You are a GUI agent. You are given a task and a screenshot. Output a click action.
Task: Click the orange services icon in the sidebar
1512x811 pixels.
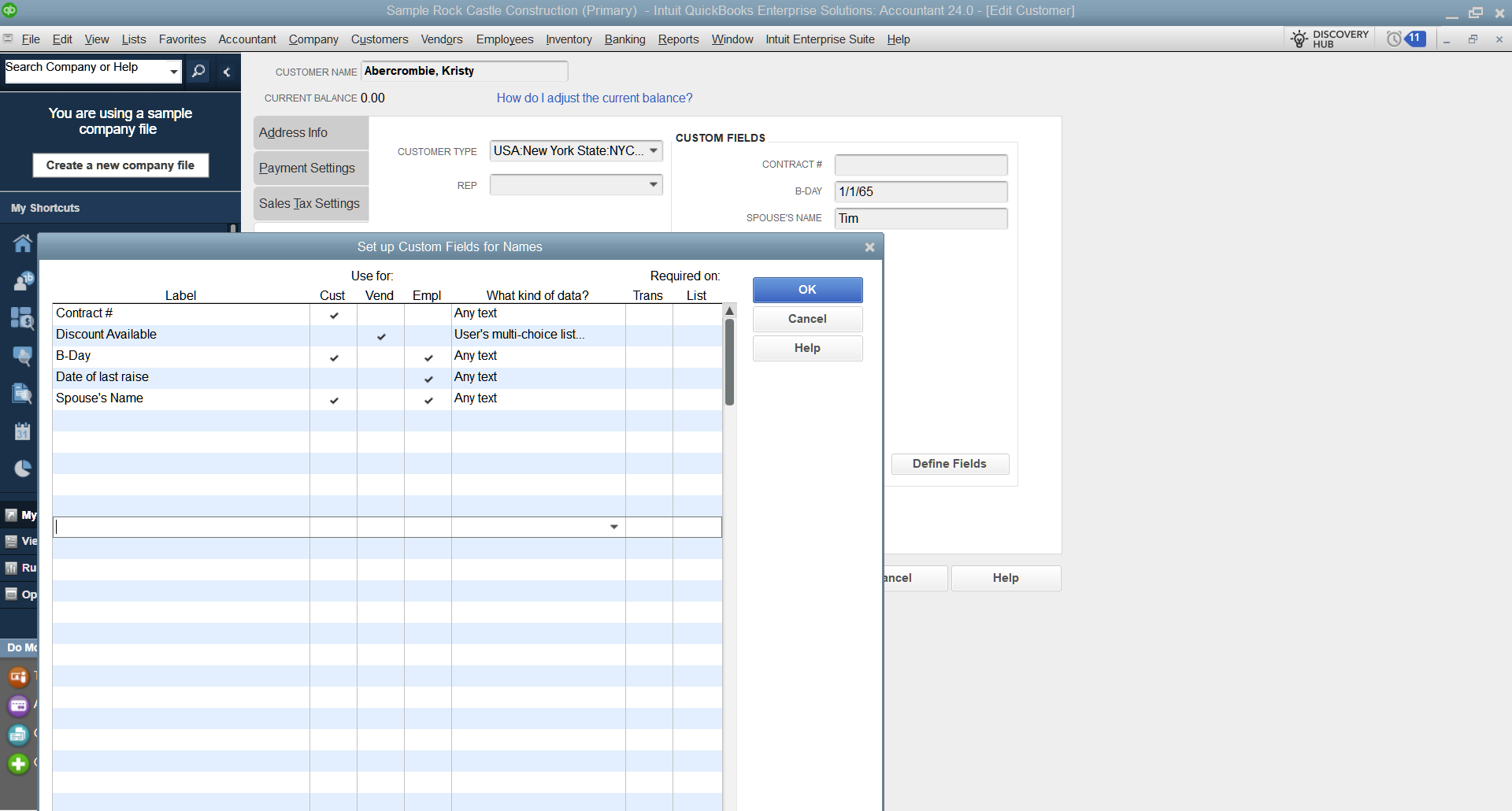[x=18, y=676]
